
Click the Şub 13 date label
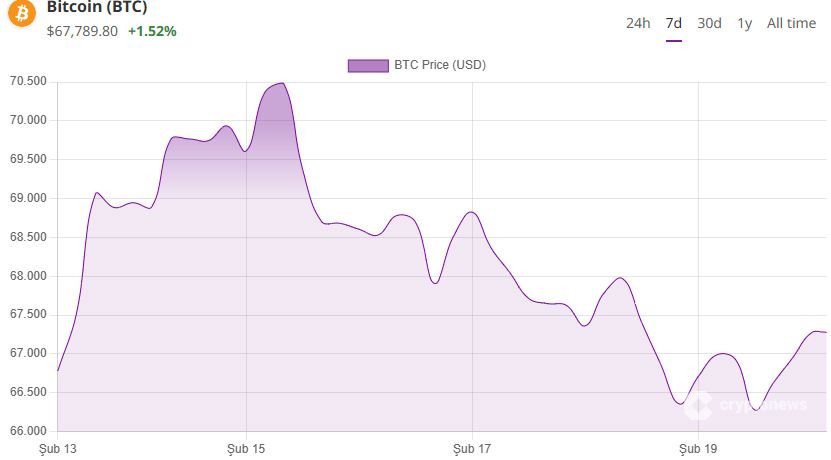click(x=57, y=449)
